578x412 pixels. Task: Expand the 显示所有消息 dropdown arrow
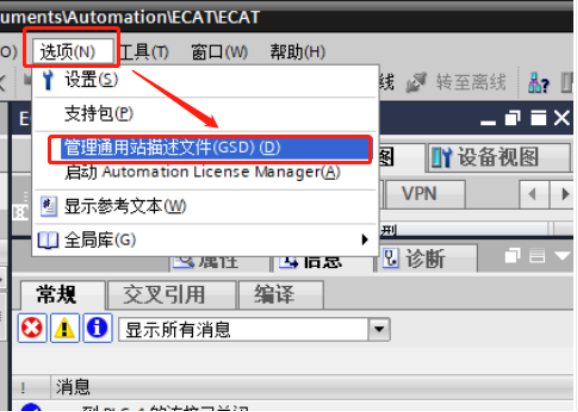point(379,329)
